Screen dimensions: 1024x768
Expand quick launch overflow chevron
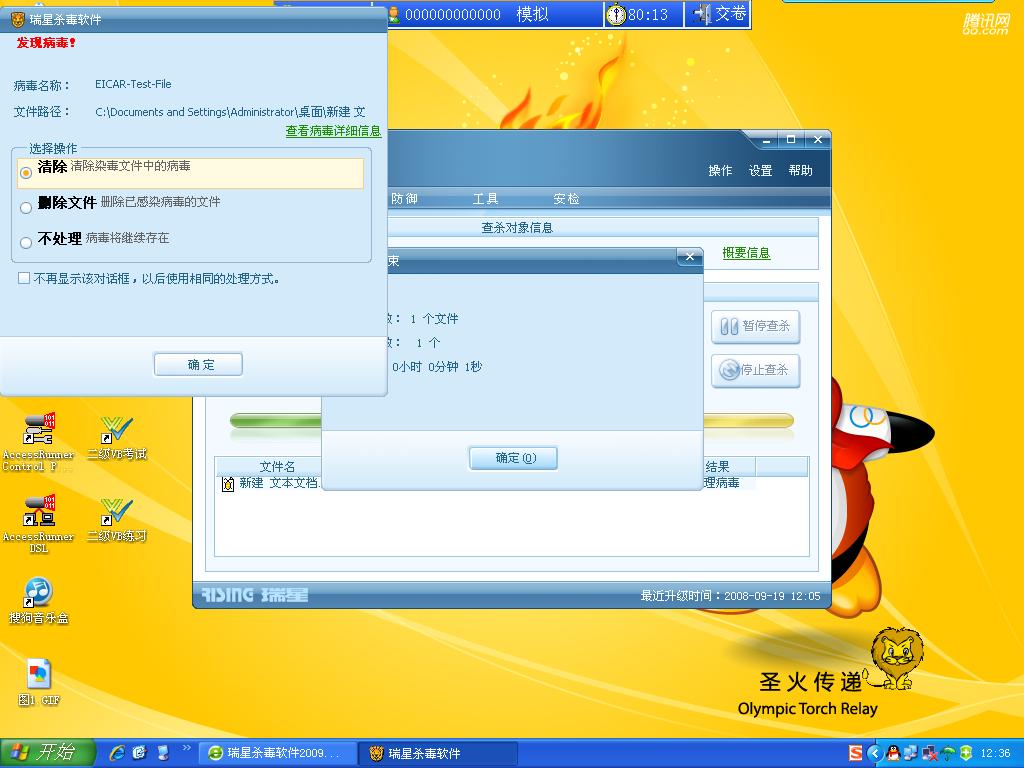click(186, 748)
